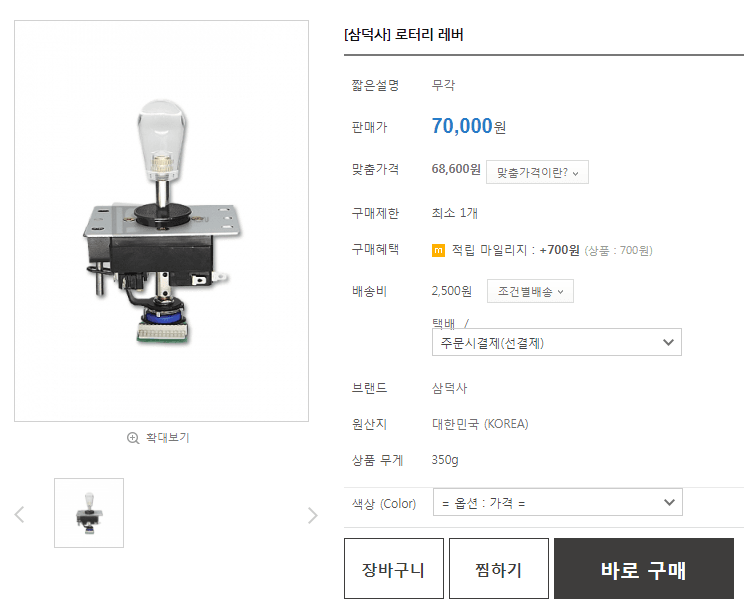Open the 확대보기 enlarged view link
This screenshot has width=751, height=610.
pyautogui.click(x=167, y=438)
